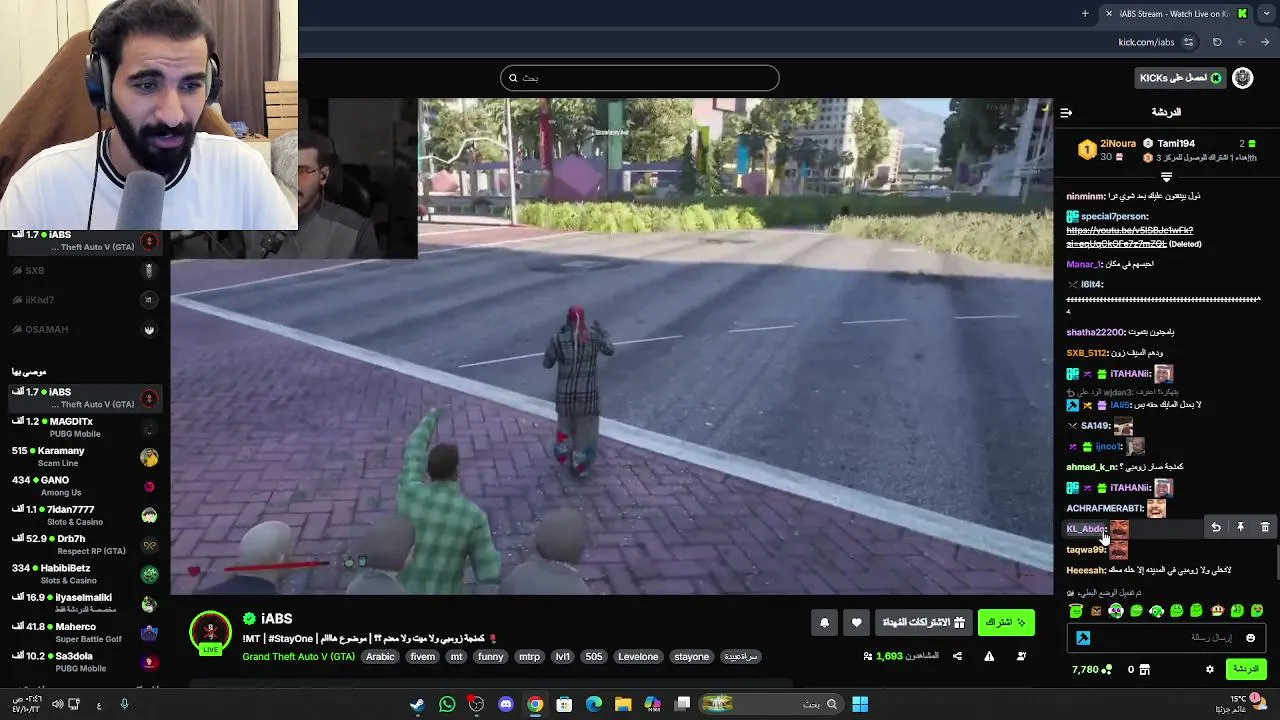
Task: Open Grand Theft Auto V (GTA) category link
Action: coord(298,657)
